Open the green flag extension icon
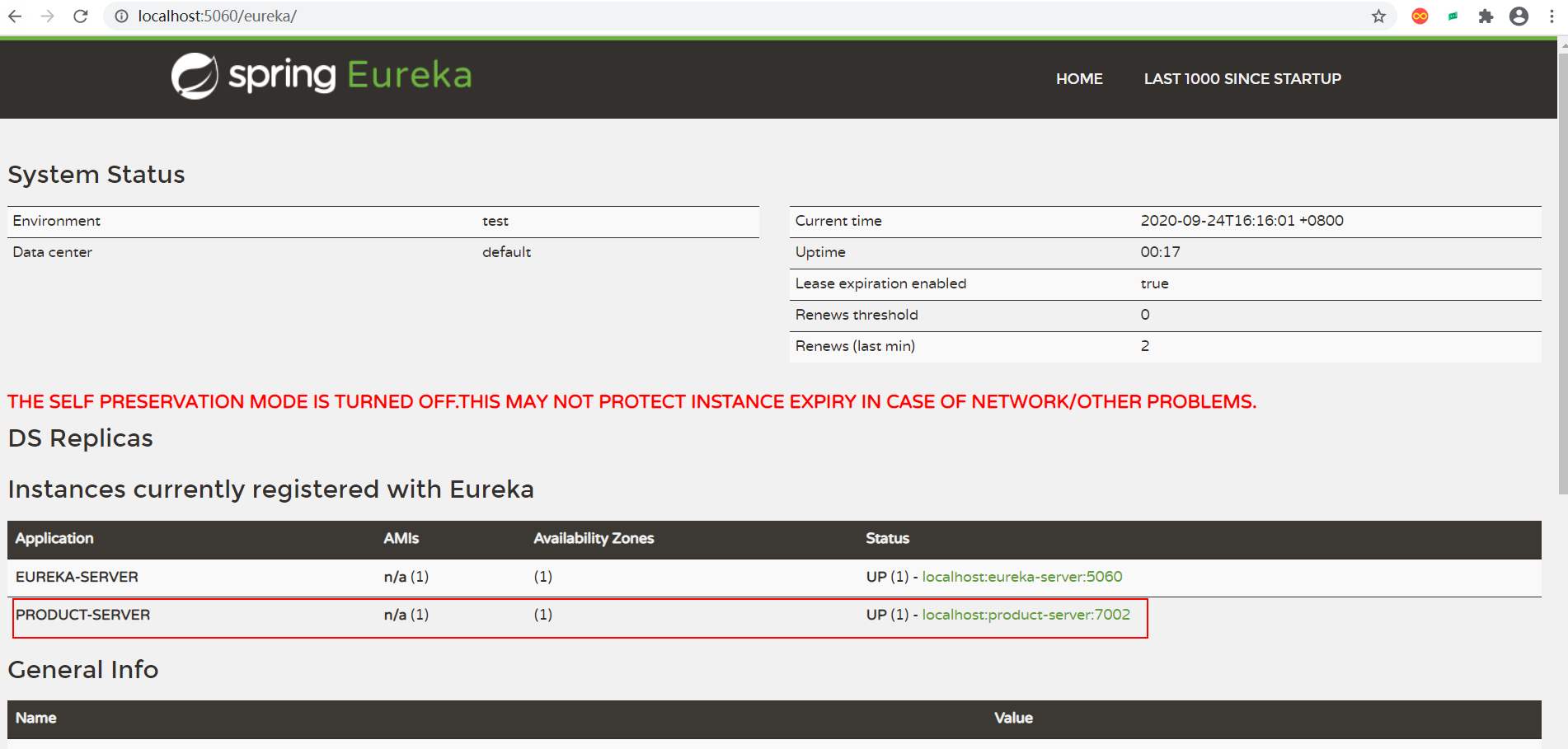Viewport: 1568px width, 749px height. click(1453, 16)
